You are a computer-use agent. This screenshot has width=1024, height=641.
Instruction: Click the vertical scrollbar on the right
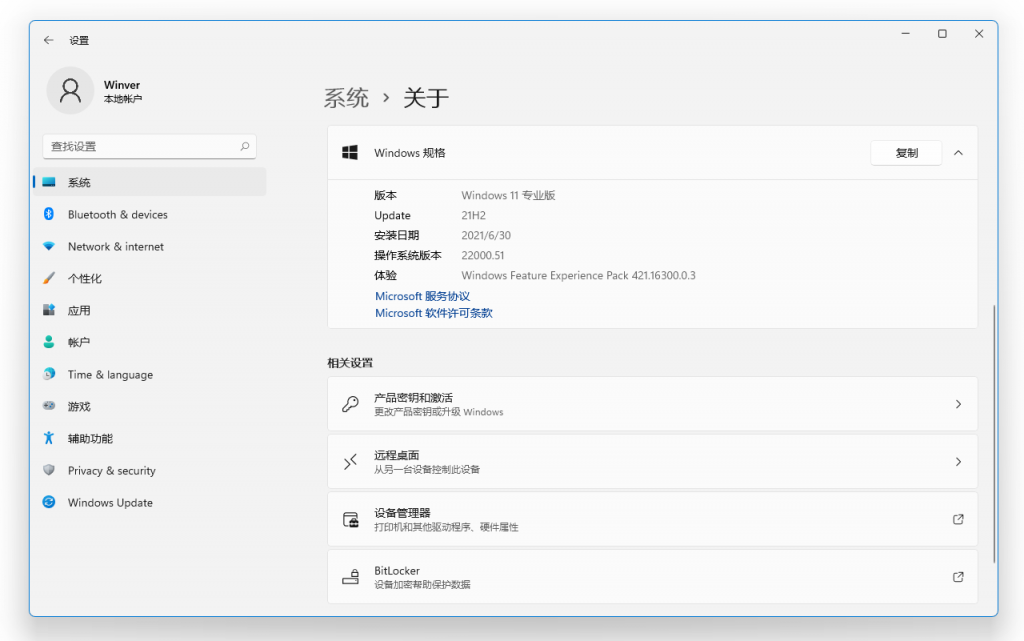point(994,433)
